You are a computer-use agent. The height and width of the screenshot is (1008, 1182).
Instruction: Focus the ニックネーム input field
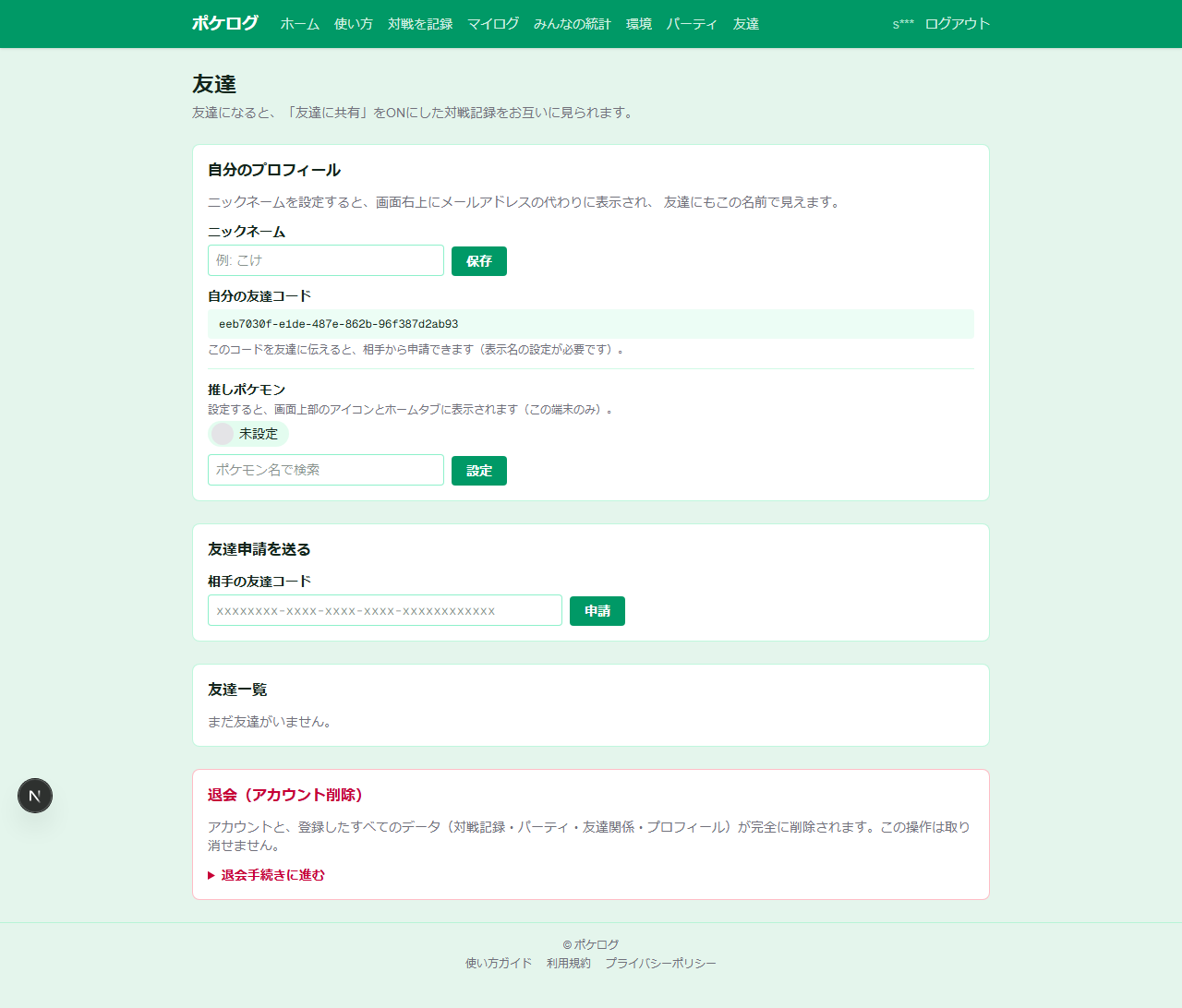click(x=326, y=260)
